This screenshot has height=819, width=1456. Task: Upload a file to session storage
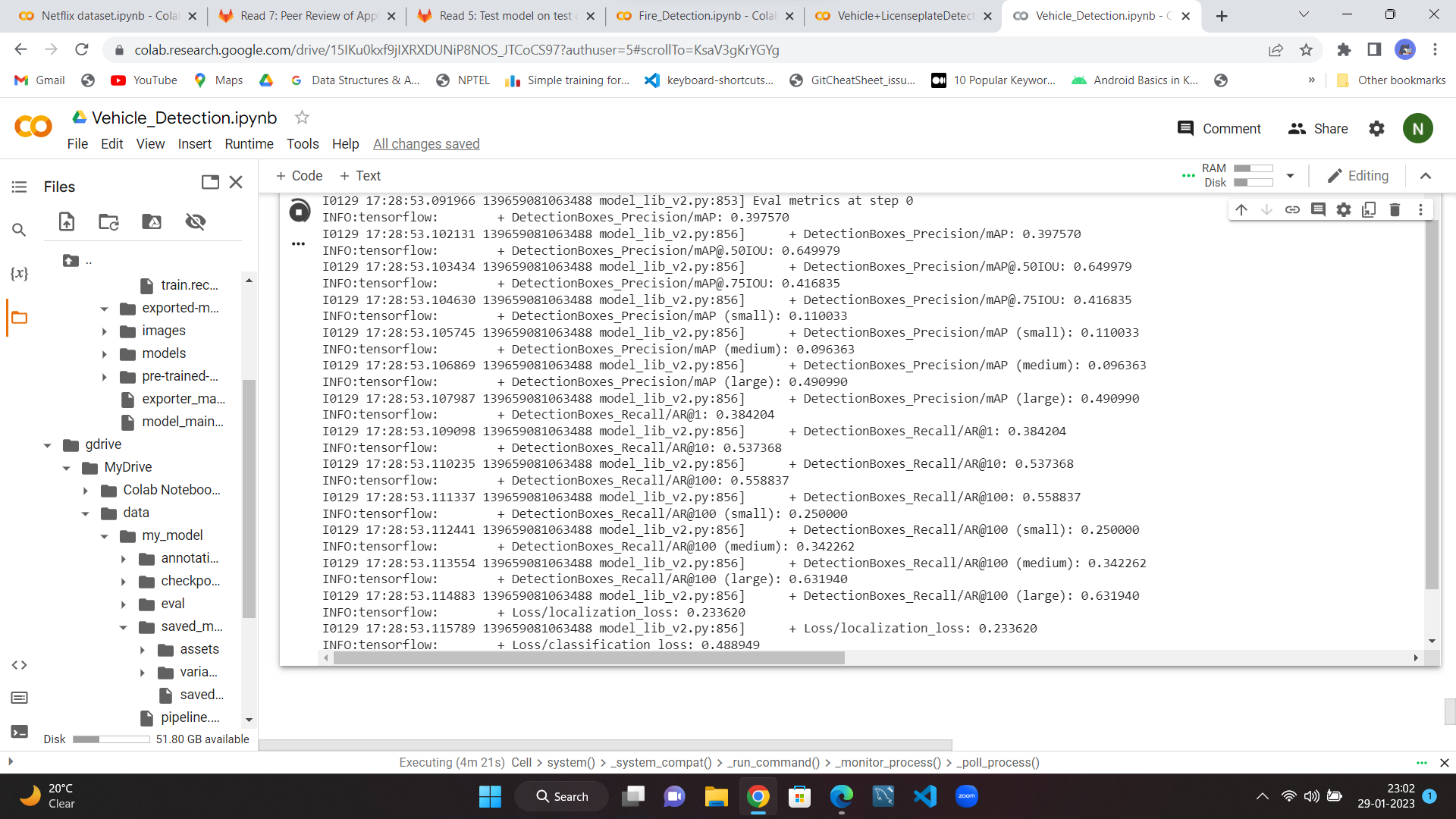tap(67, 221)
